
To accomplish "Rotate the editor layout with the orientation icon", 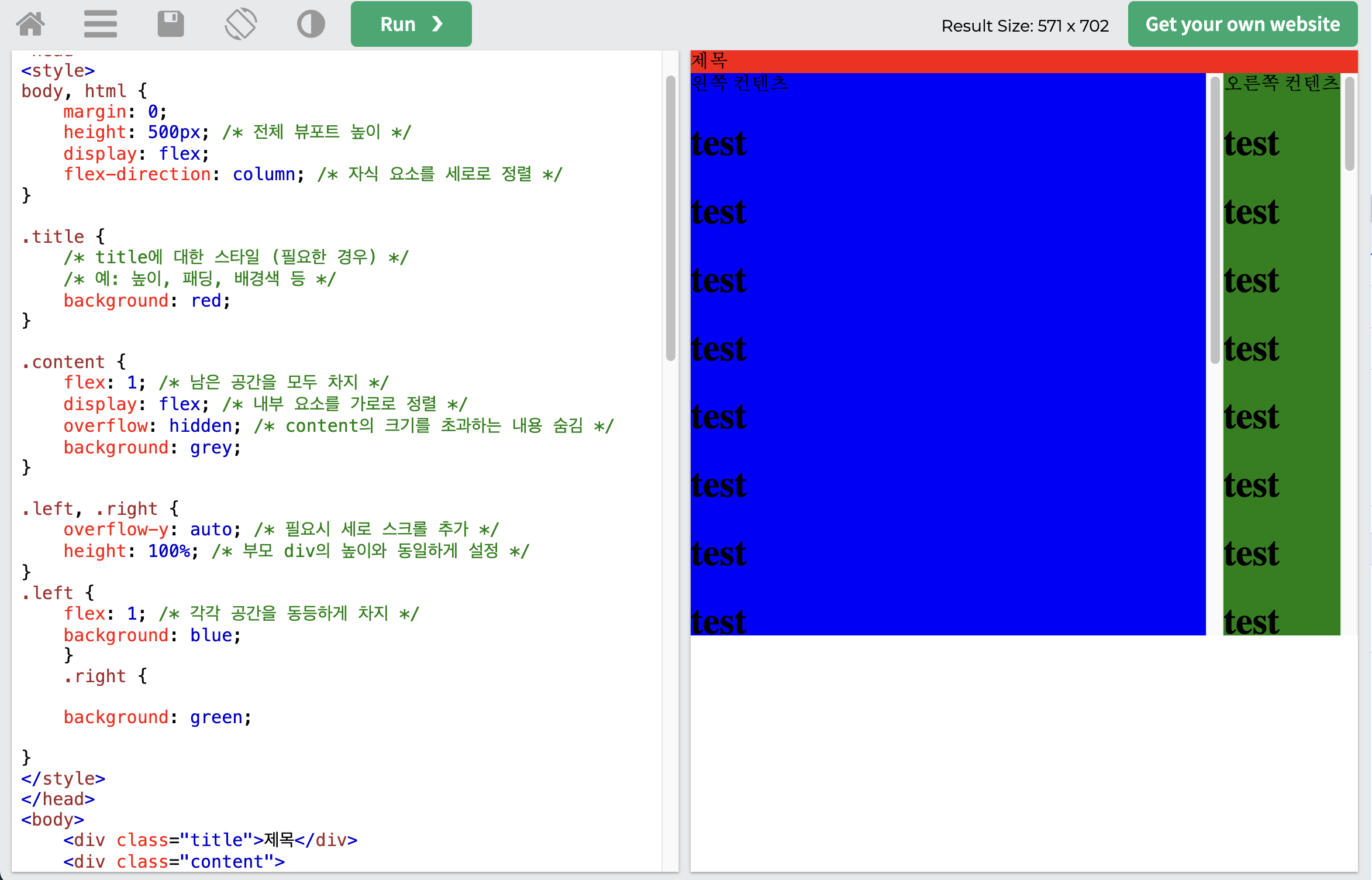I will coord(241,24).
